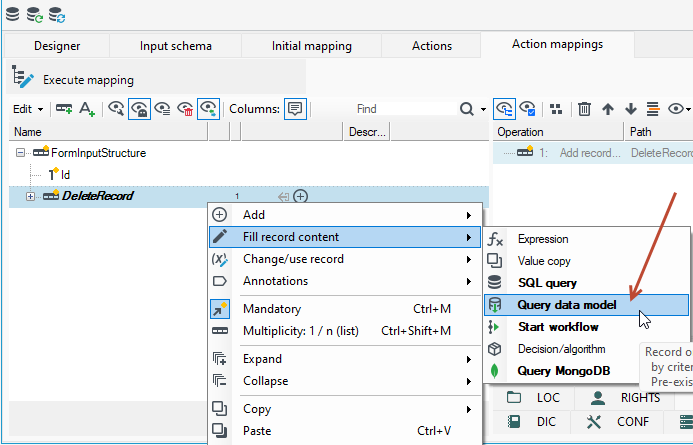The image size is (693, 445).
Task: Open the Annotations submenu
Action: tap(345, 281)
